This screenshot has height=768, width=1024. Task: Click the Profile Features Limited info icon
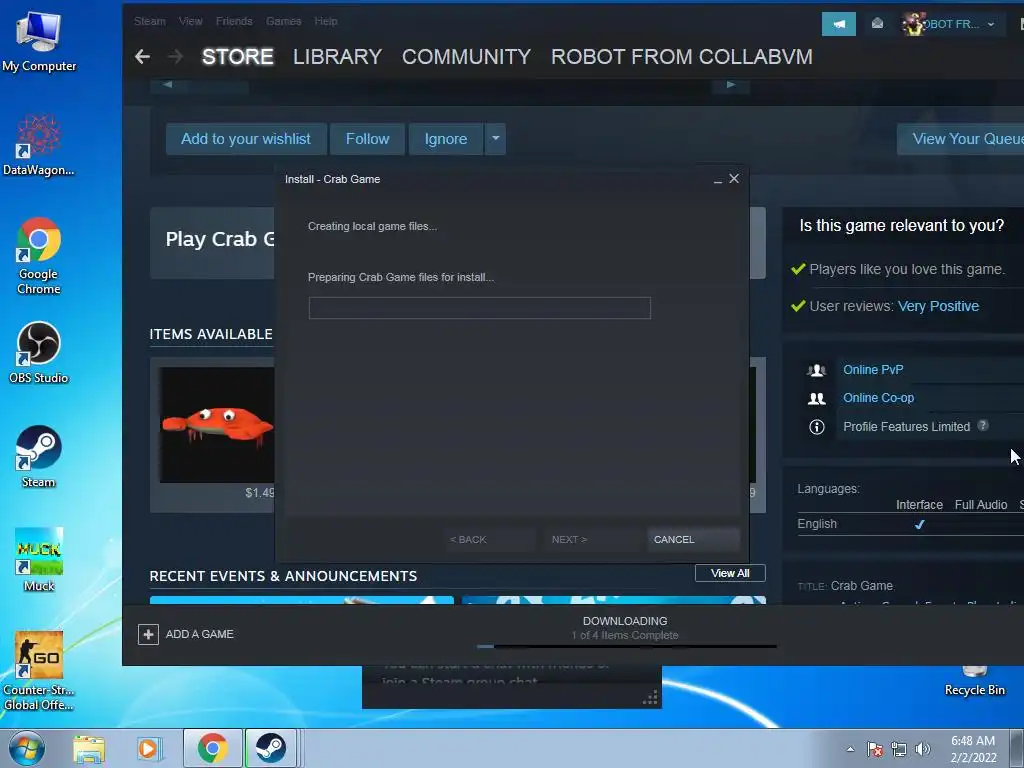(x=816, y=427)
